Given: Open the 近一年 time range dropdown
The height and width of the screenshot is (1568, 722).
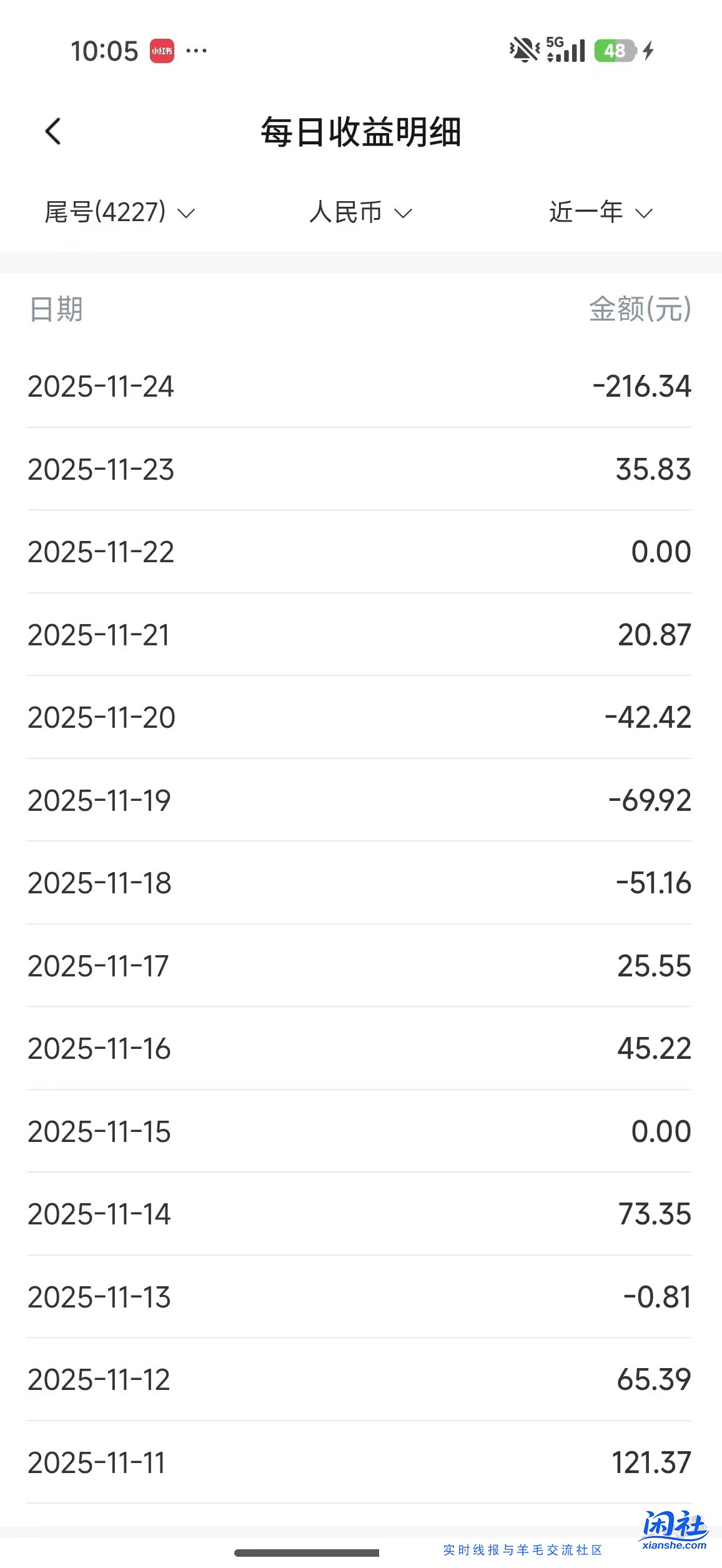Looking at the screenshot, I should tap(600, 212).
